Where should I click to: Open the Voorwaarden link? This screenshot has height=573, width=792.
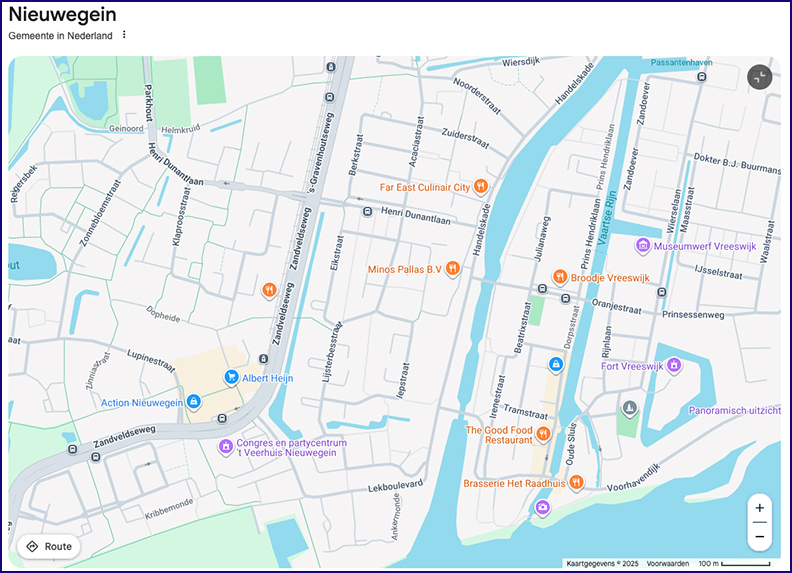pyautogui.click(x=667, y=564)
